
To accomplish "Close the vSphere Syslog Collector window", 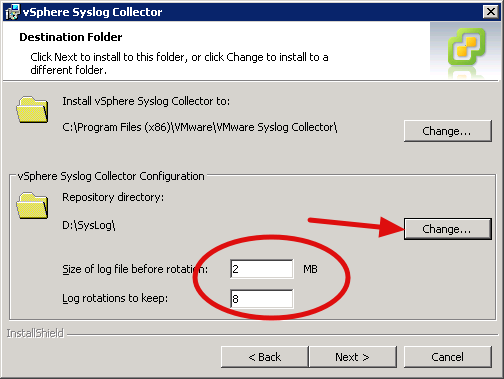I will click(491, 12).
